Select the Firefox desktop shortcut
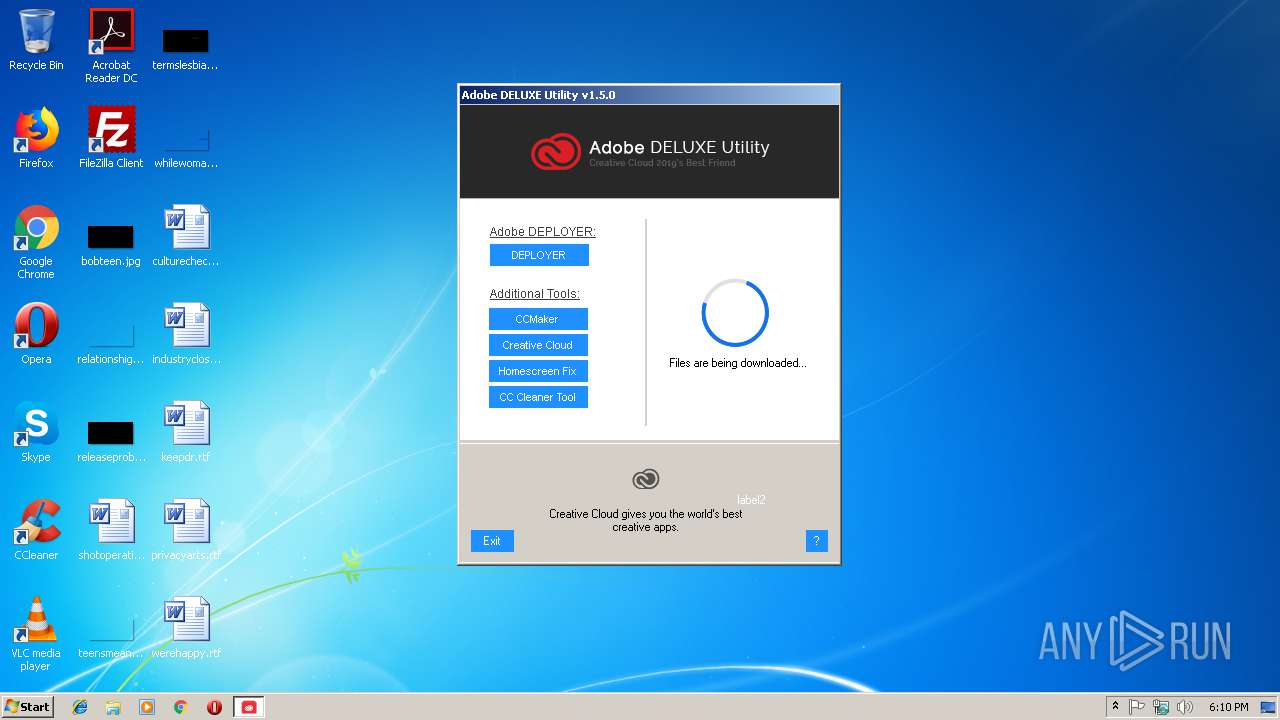Viewport: 1280px width, 720px height. coord(36,138)
